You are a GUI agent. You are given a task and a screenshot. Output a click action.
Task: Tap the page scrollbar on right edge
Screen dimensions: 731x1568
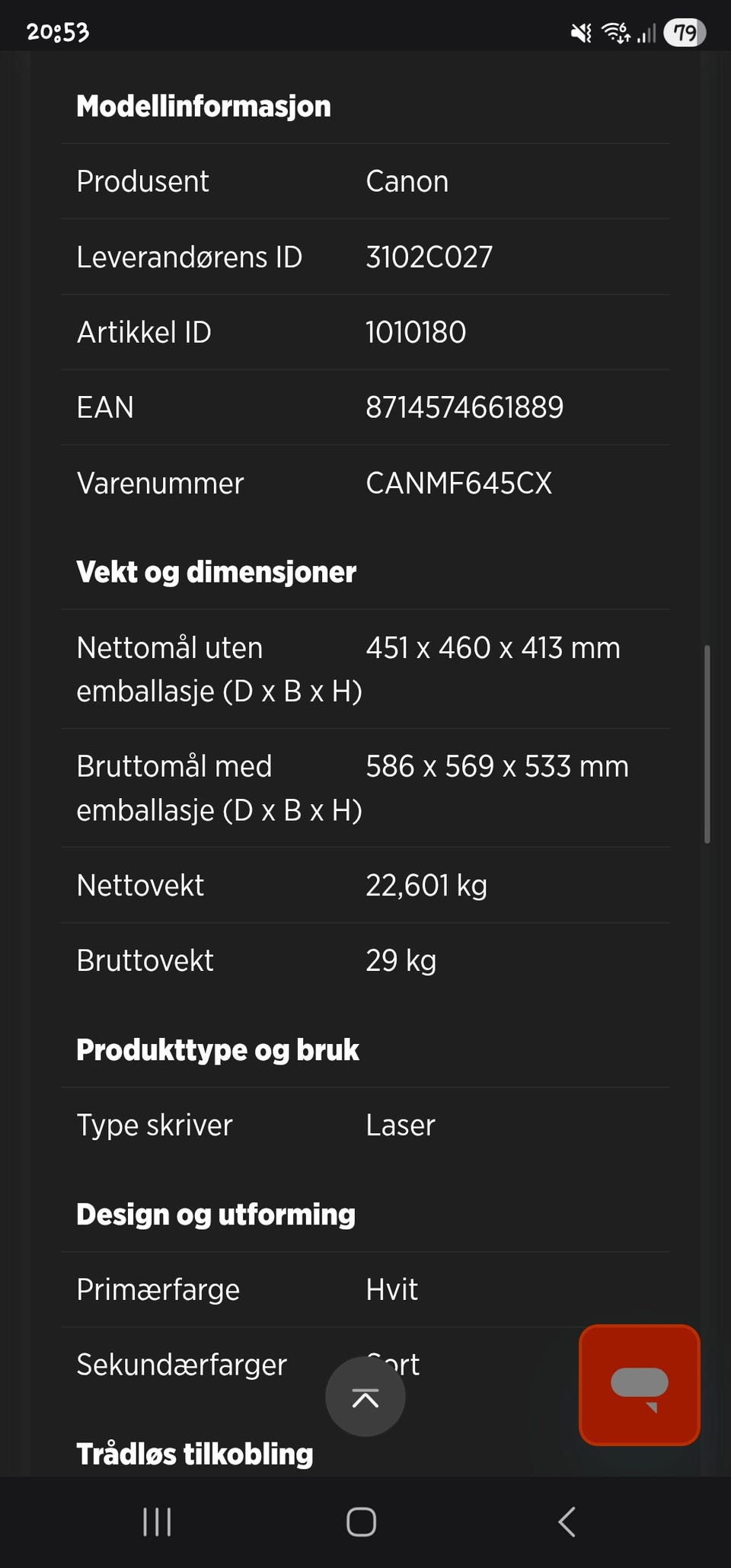coord(707,744)
